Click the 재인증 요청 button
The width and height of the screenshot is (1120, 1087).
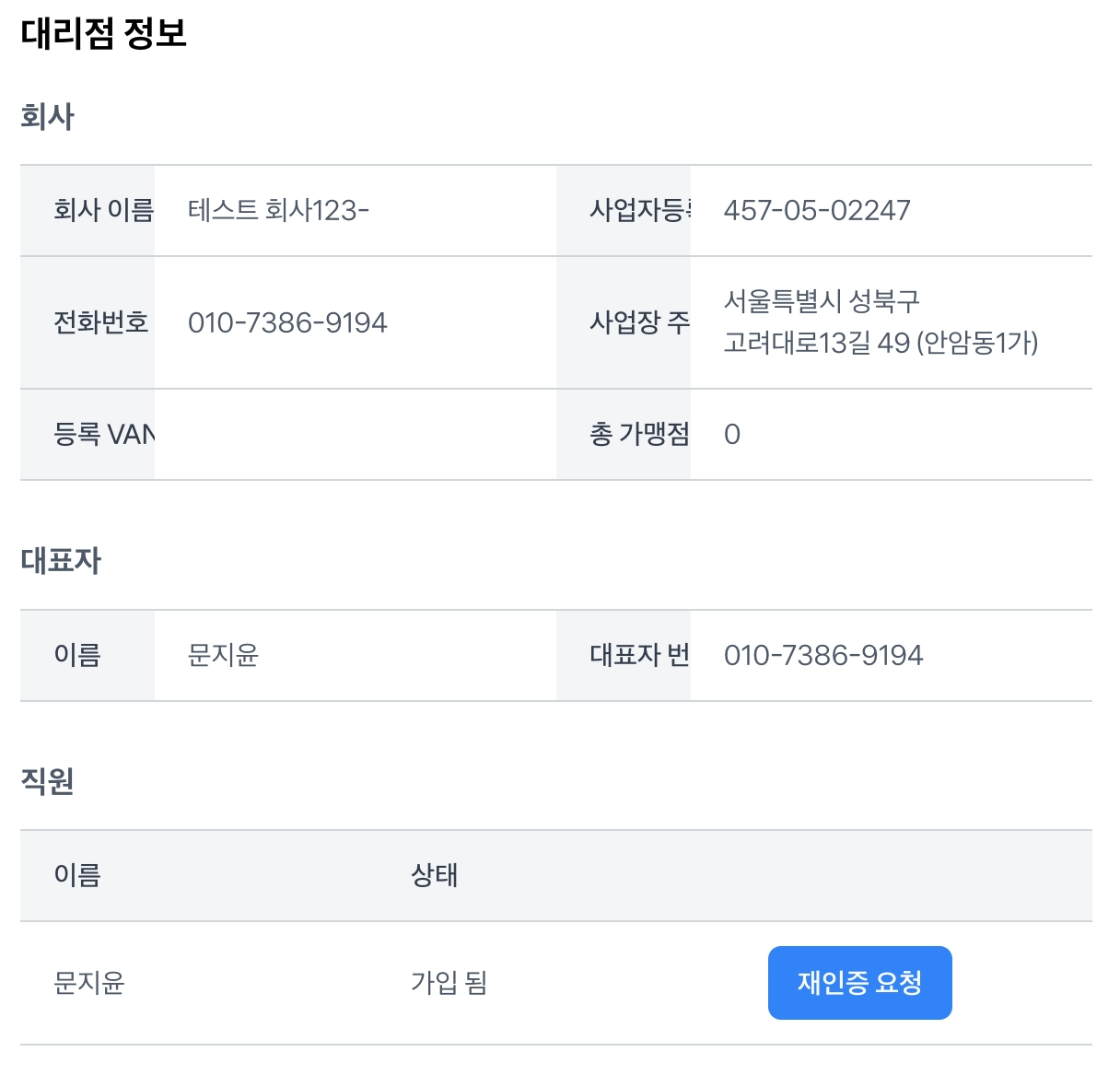click(x=859, y=983)
